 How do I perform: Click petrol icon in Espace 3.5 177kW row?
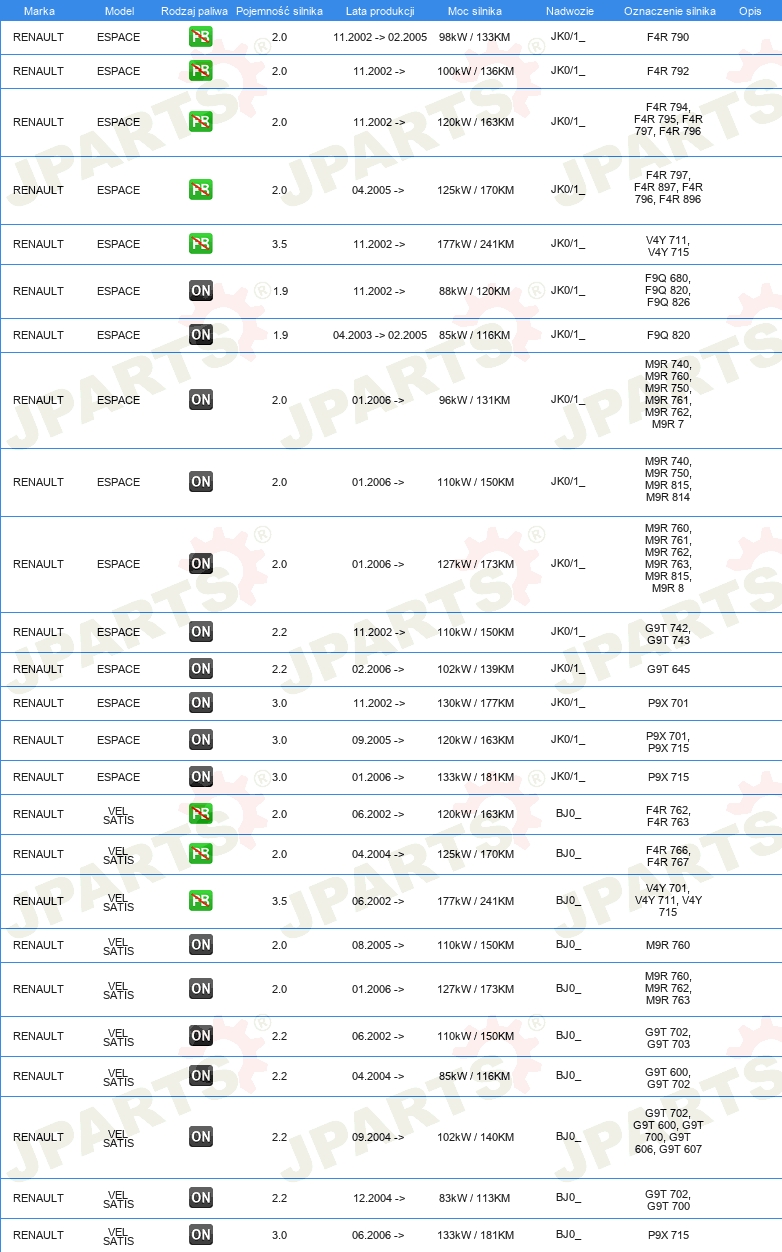tap(201, 244)
